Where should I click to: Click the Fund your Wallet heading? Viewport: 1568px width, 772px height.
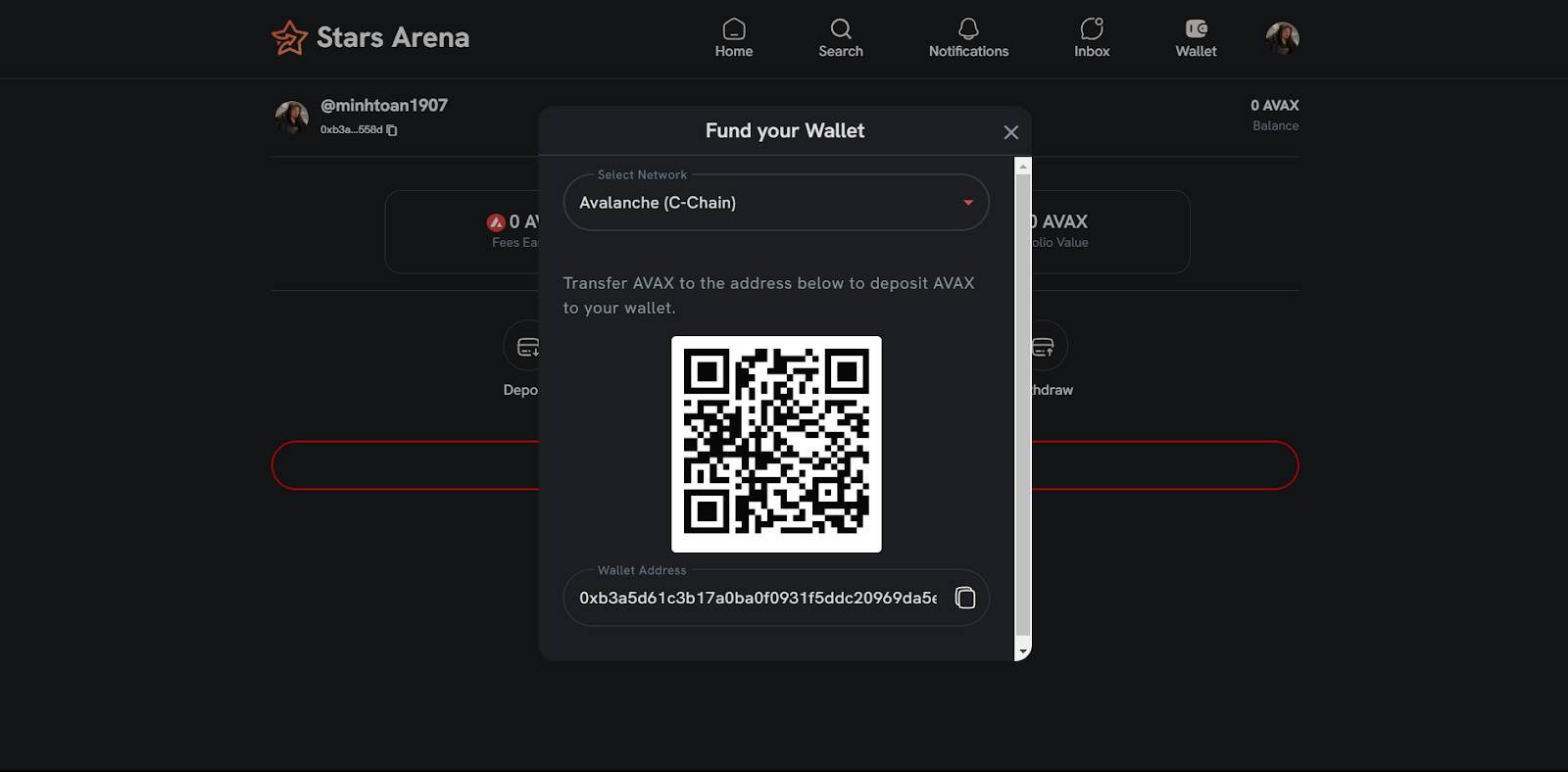(x=785, y=130)
